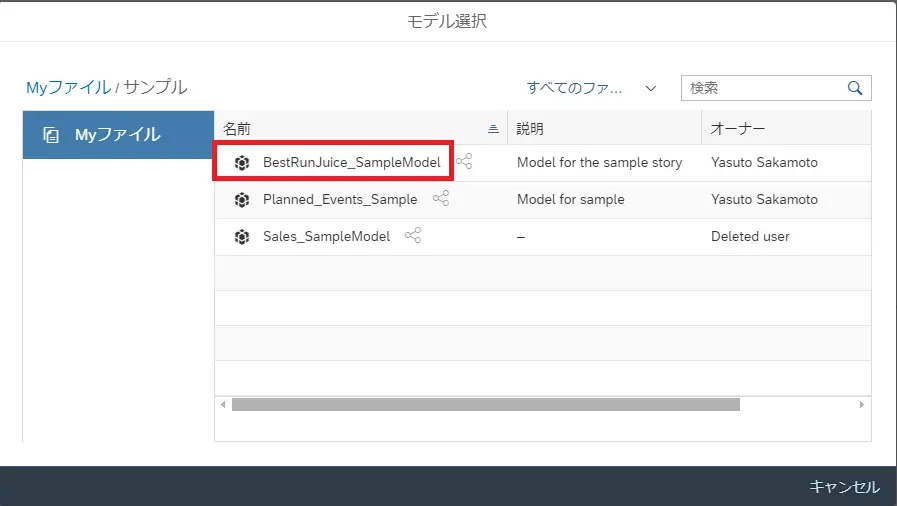Click the share icon next to Sales_SampleModel
Viewport: 897px width, 506px height.
[413, 235]
